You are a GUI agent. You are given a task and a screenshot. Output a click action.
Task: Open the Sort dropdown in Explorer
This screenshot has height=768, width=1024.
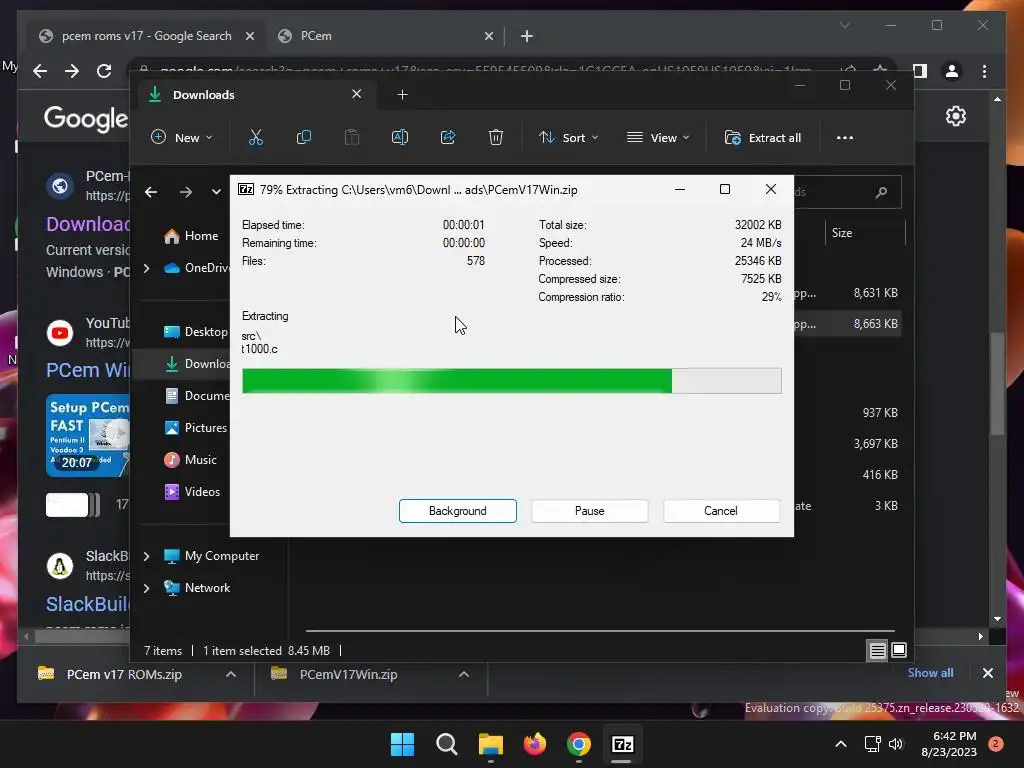tap(568, 138)
